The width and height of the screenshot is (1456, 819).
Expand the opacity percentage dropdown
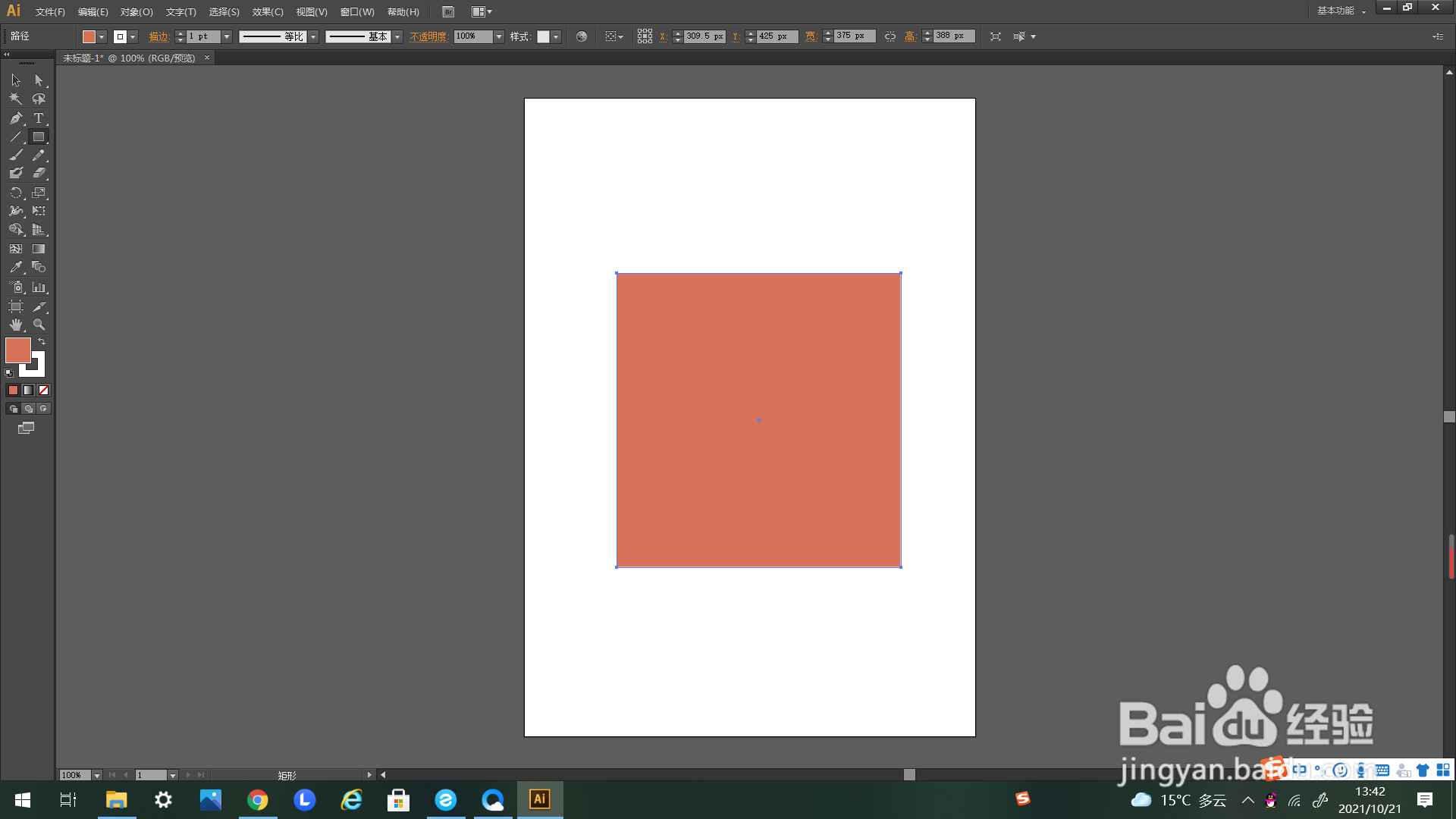[x=499, y=36]
